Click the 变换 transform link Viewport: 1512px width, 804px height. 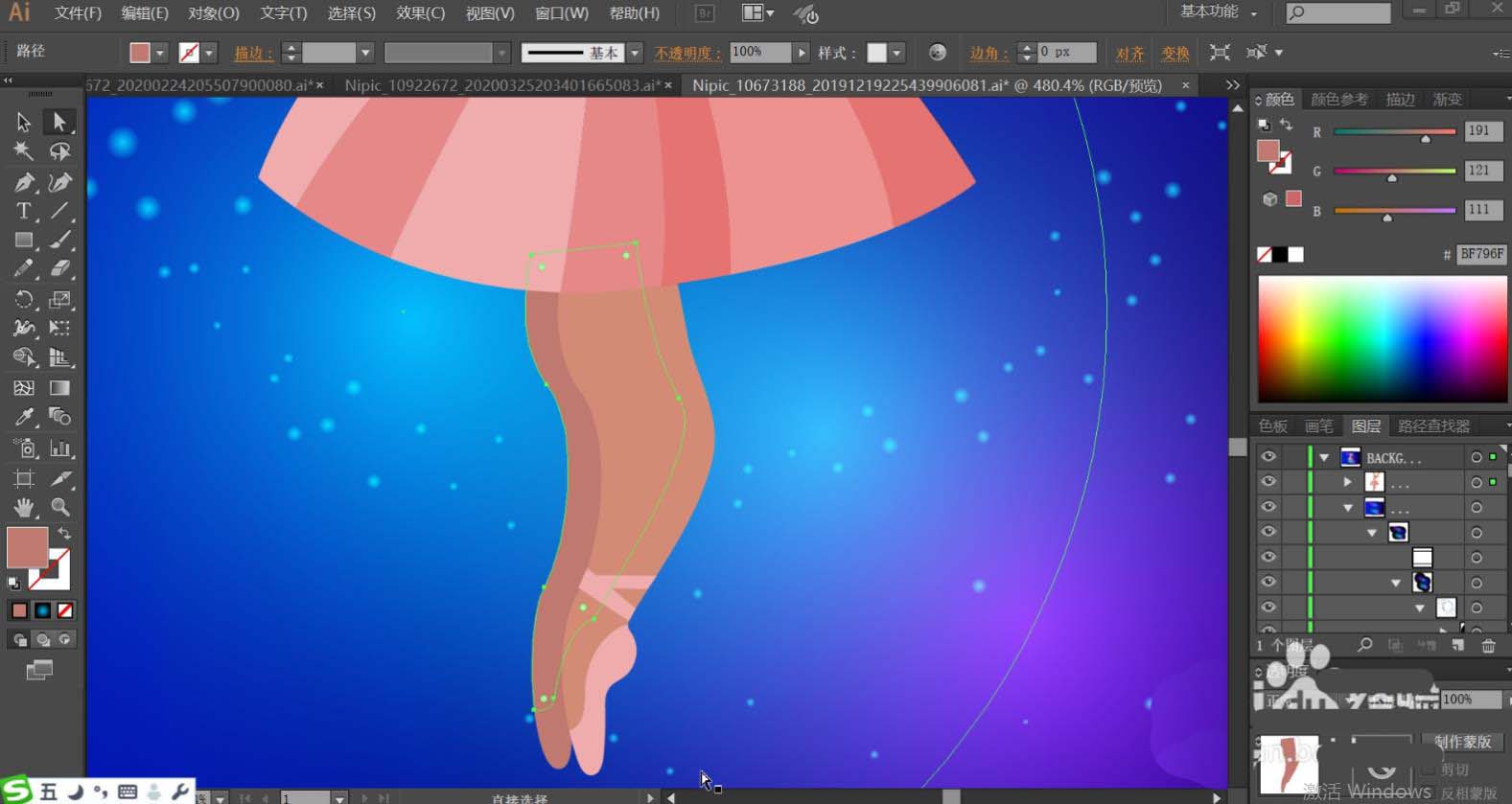[1175, 53]
